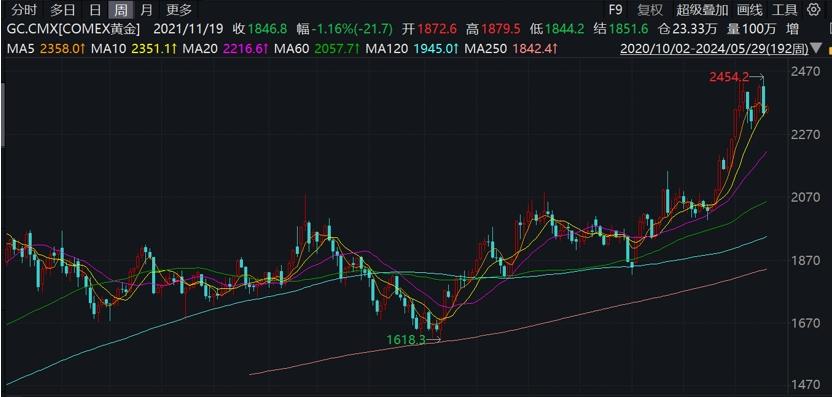Viewport: 832px width, 397px height.
Task: Click the closing price value 1846.8
Action: (268, 29)
